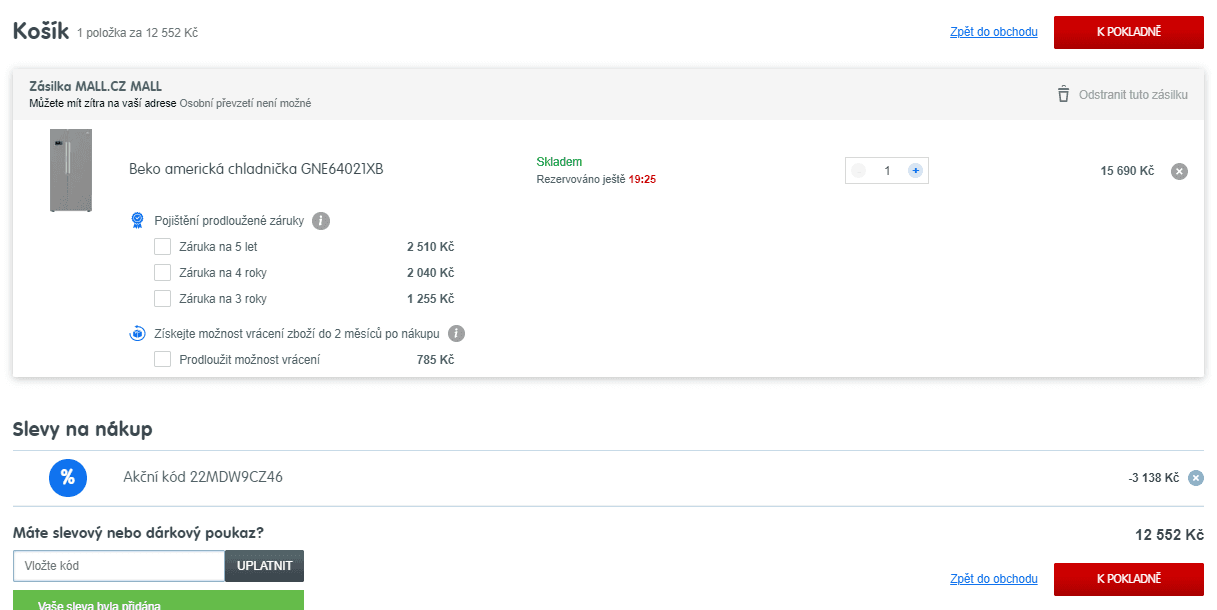Check Záruka na 4 roky
Viewport: 1217px width, 610px height.
[x=162, y=272]
